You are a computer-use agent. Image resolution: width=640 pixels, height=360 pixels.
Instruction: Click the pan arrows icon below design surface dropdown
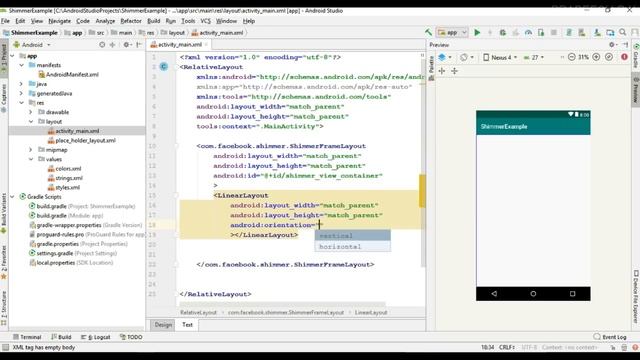[442, 71]
